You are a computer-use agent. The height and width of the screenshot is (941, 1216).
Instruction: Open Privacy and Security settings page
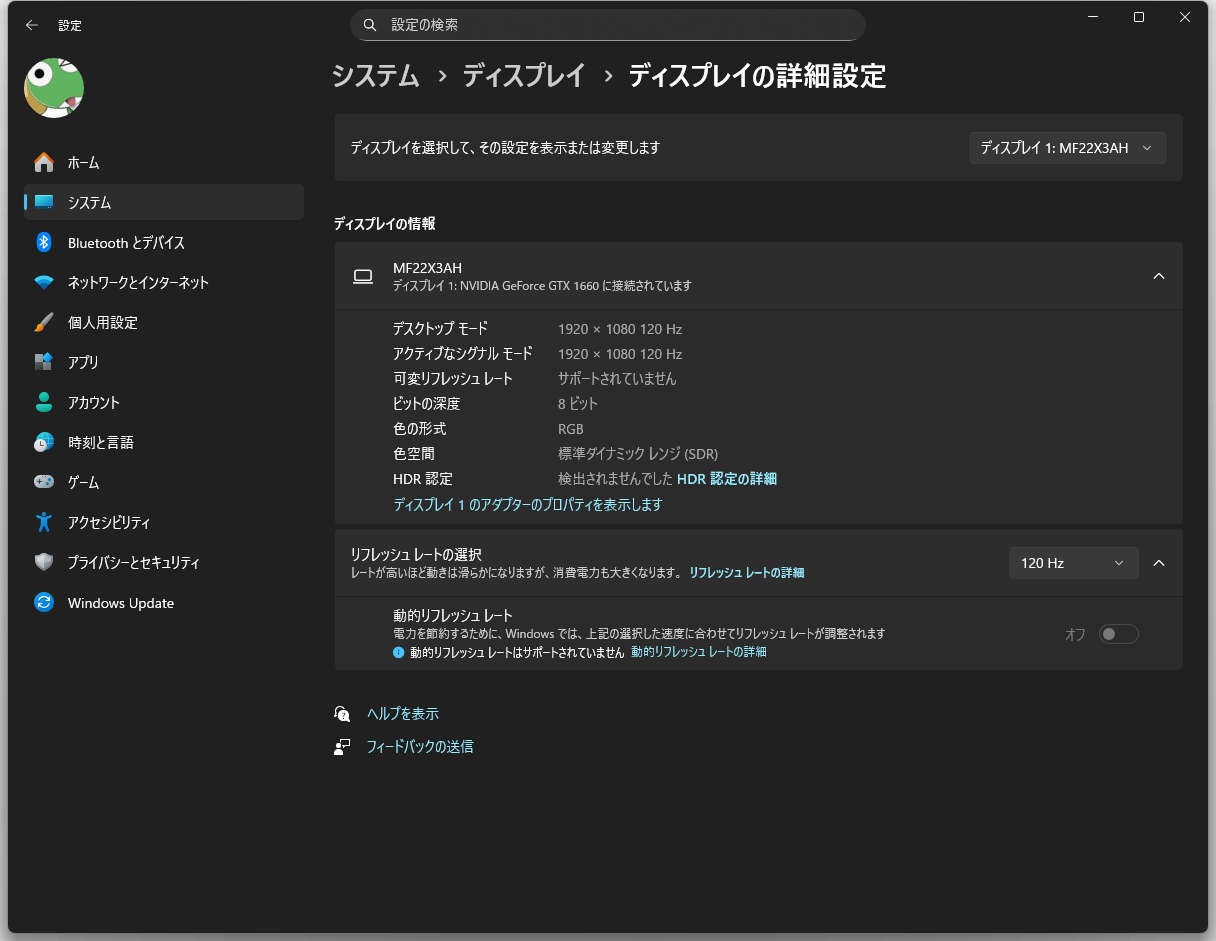[x=133, y=562]
